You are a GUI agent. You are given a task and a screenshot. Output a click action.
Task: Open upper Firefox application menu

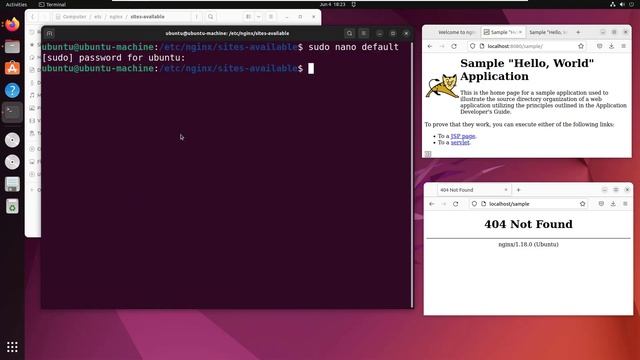[x=624, y=46]
